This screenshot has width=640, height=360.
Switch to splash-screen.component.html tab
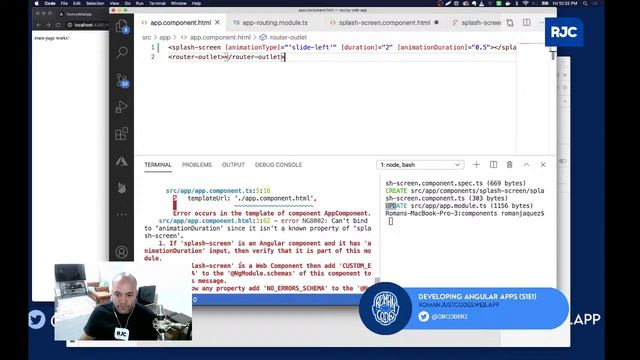[x=384, y=23]
